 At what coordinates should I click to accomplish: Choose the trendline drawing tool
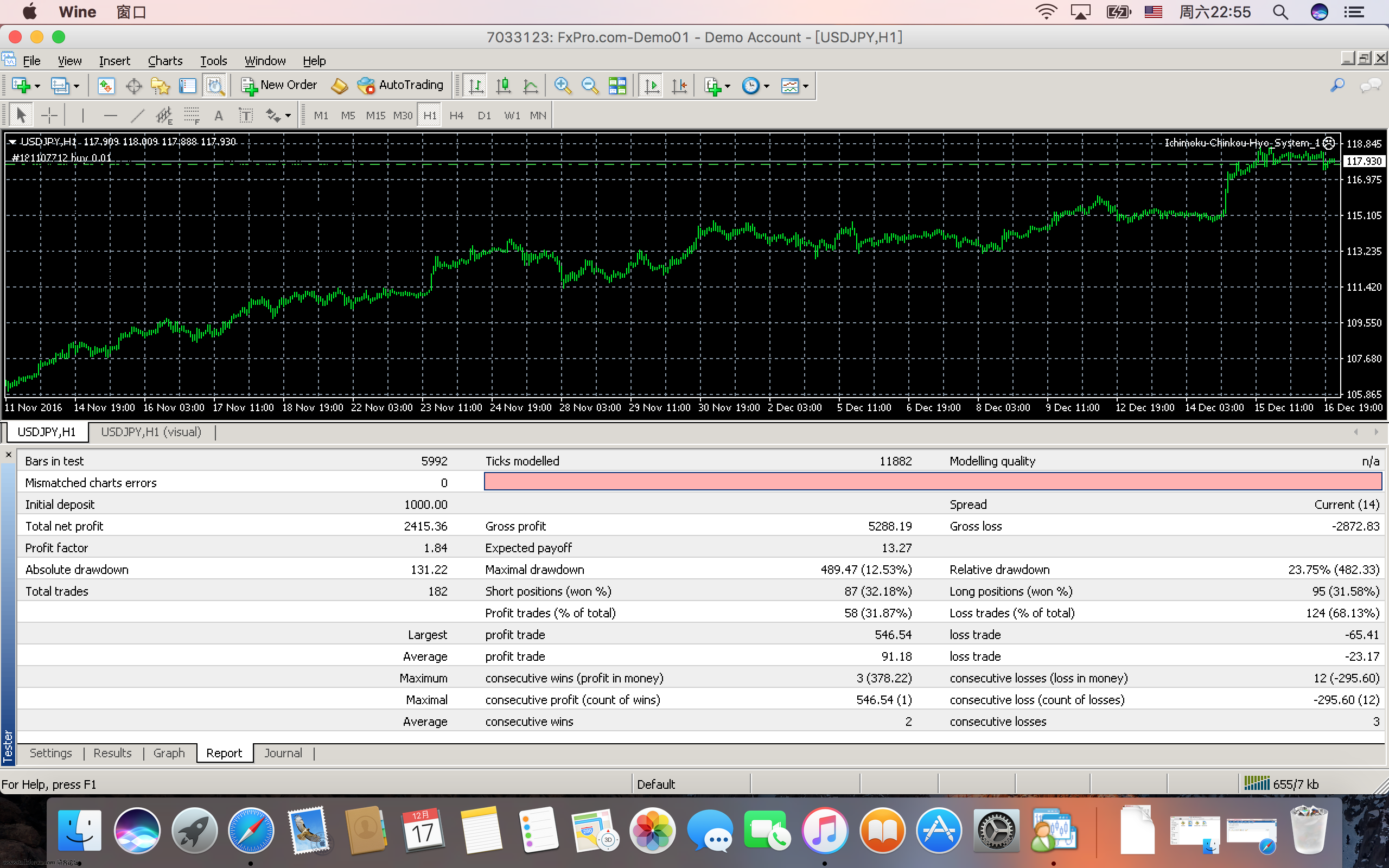click(x=137, y=116)
